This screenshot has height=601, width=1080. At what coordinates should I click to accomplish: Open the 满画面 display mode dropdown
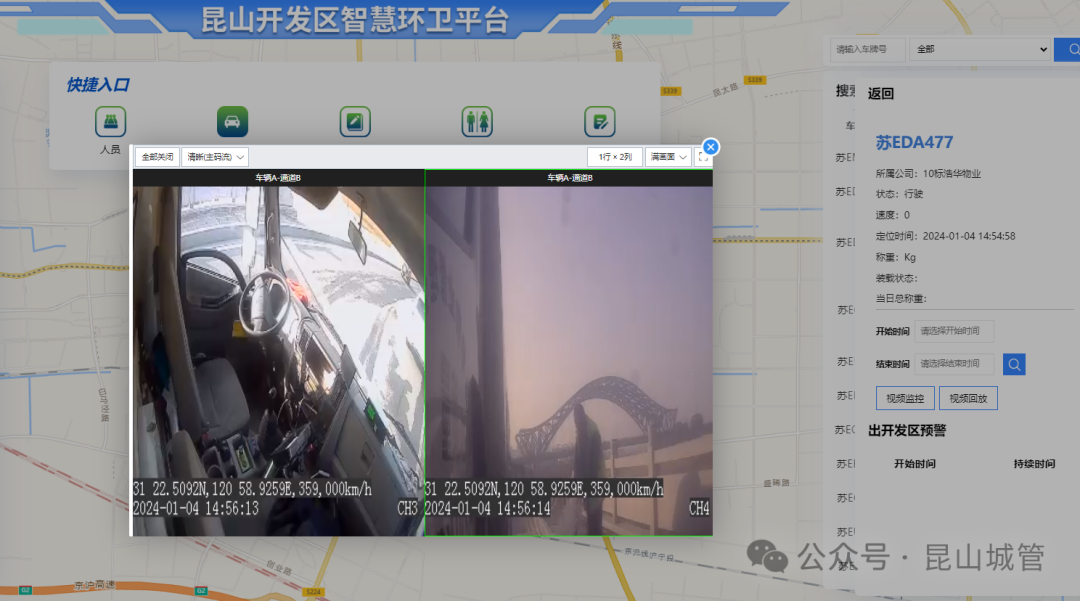click(x=667, y=157)
